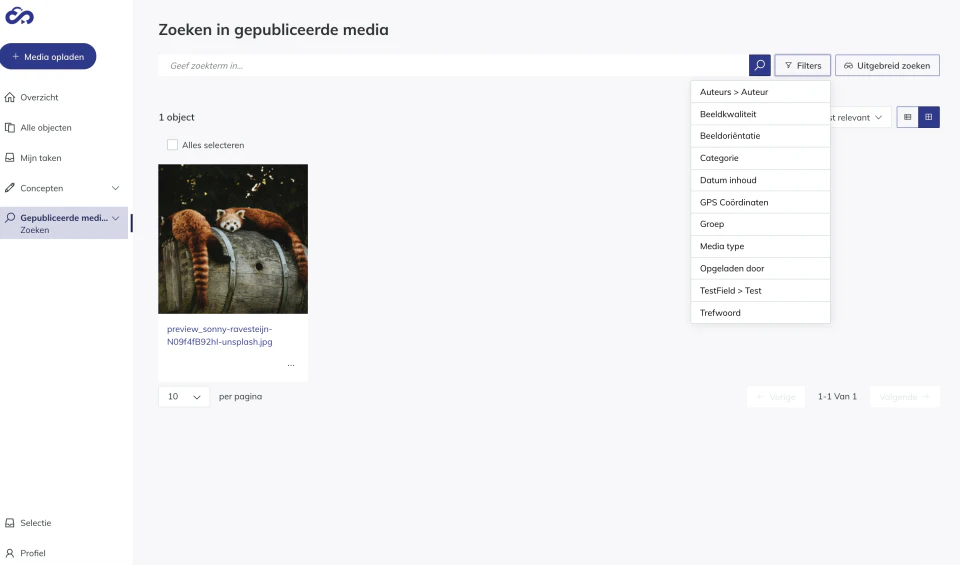Open preview_sonny-ravesteijn file link
The image size is (960, 565).
(220, 335)
